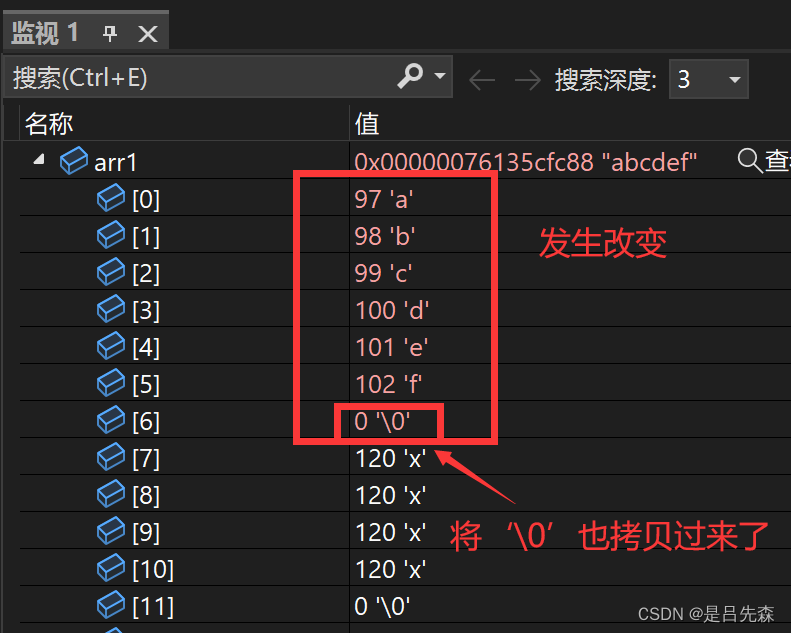Click the cube icon of element [6]
This screenshot has height=633, width=791.
pos(110,420)
